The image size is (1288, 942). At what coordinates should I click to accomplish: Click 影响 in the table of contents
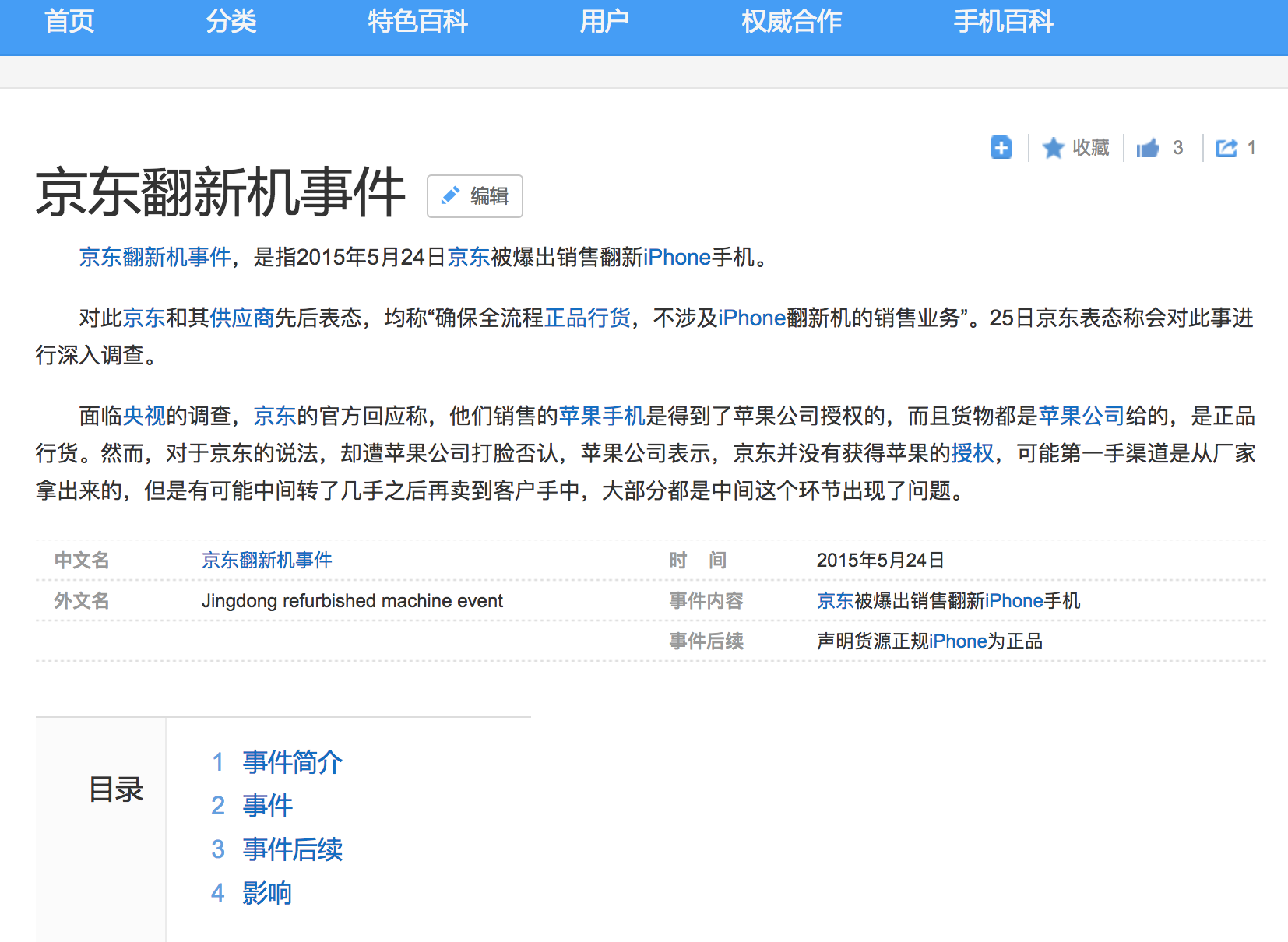click(267, 893)
